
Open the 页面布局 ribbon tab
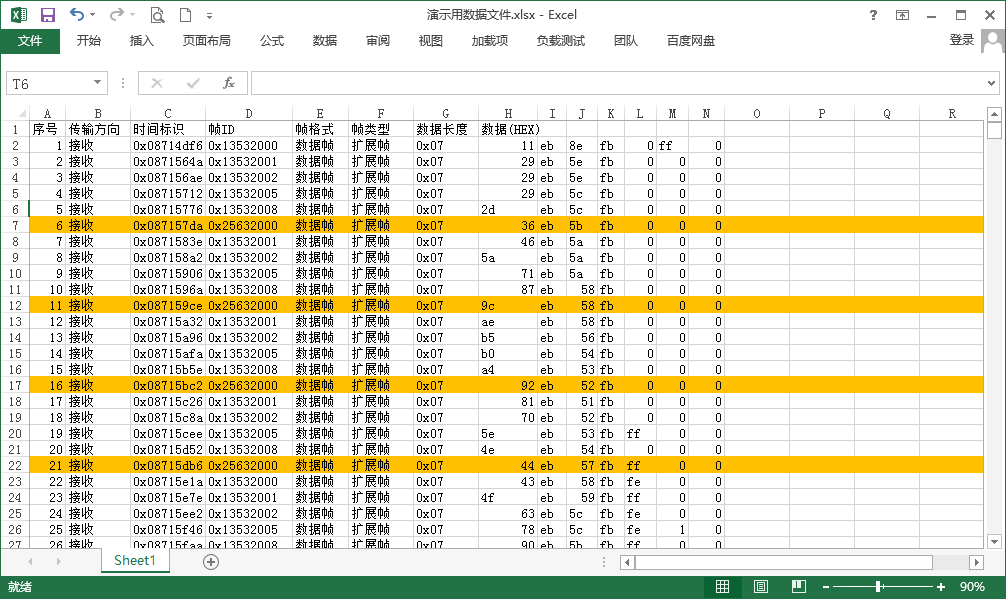(207, 41)
